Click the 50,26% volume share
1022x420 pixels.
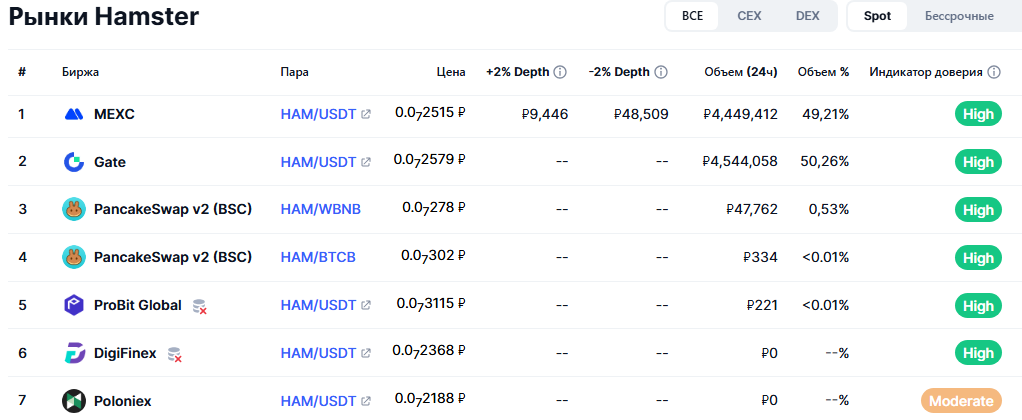(x=825, y=162)
